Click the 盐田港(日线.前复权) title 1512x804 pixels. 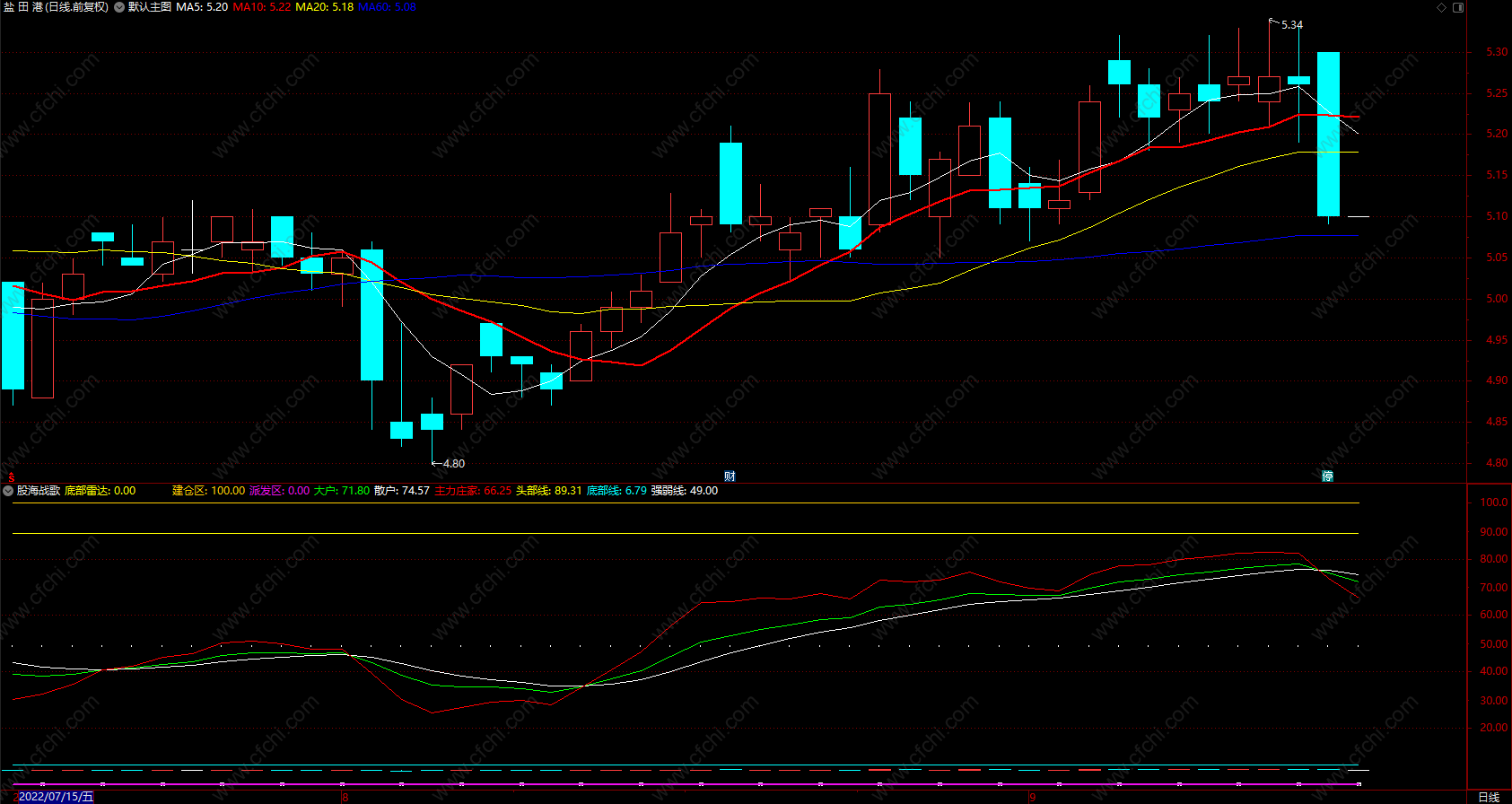coord(56,7)
